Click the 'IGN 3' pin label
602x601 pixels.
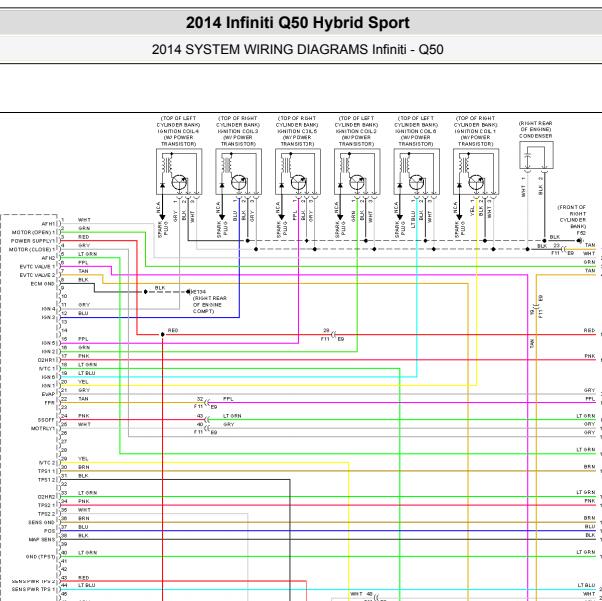tap(48, 318)
